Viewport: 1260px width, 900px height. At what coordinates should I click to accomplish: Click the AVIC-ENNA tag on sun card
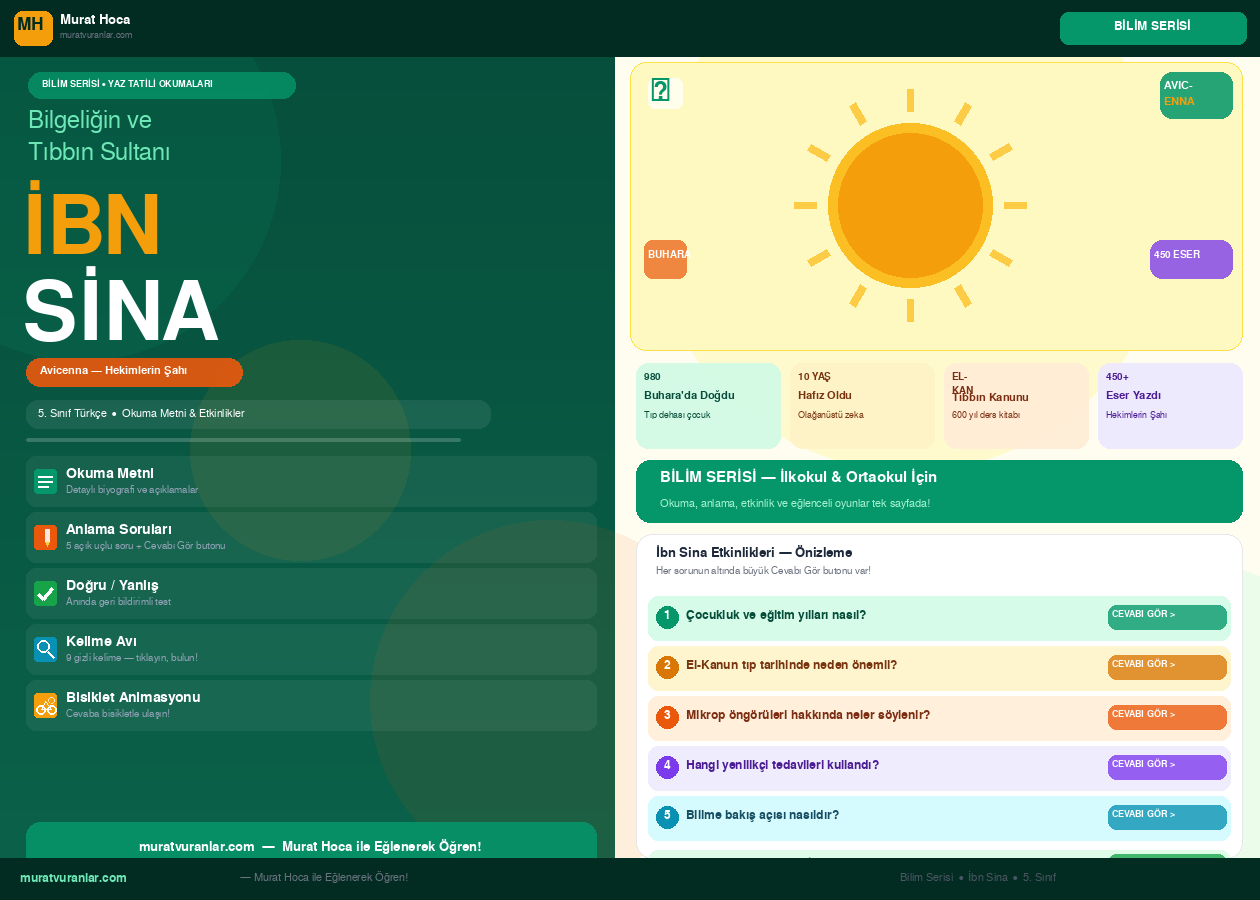(x=1196, y=95)
